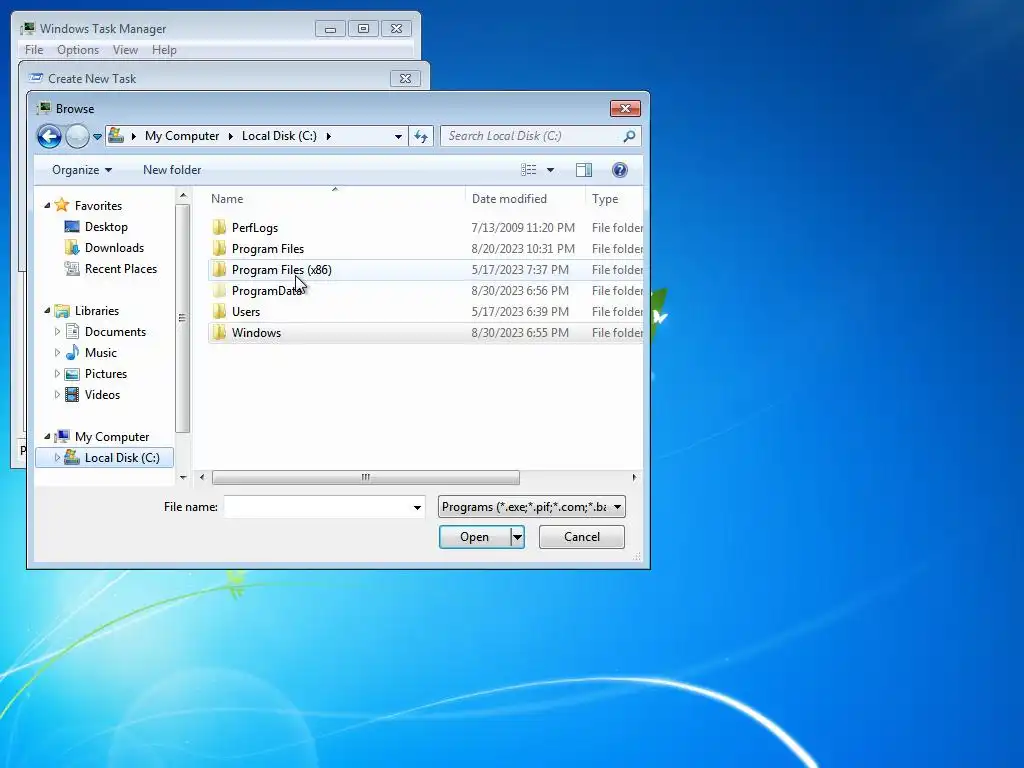Click the Favorites star icon
Viewport: 1024px width, 768px height.
(x=62, y=205)
